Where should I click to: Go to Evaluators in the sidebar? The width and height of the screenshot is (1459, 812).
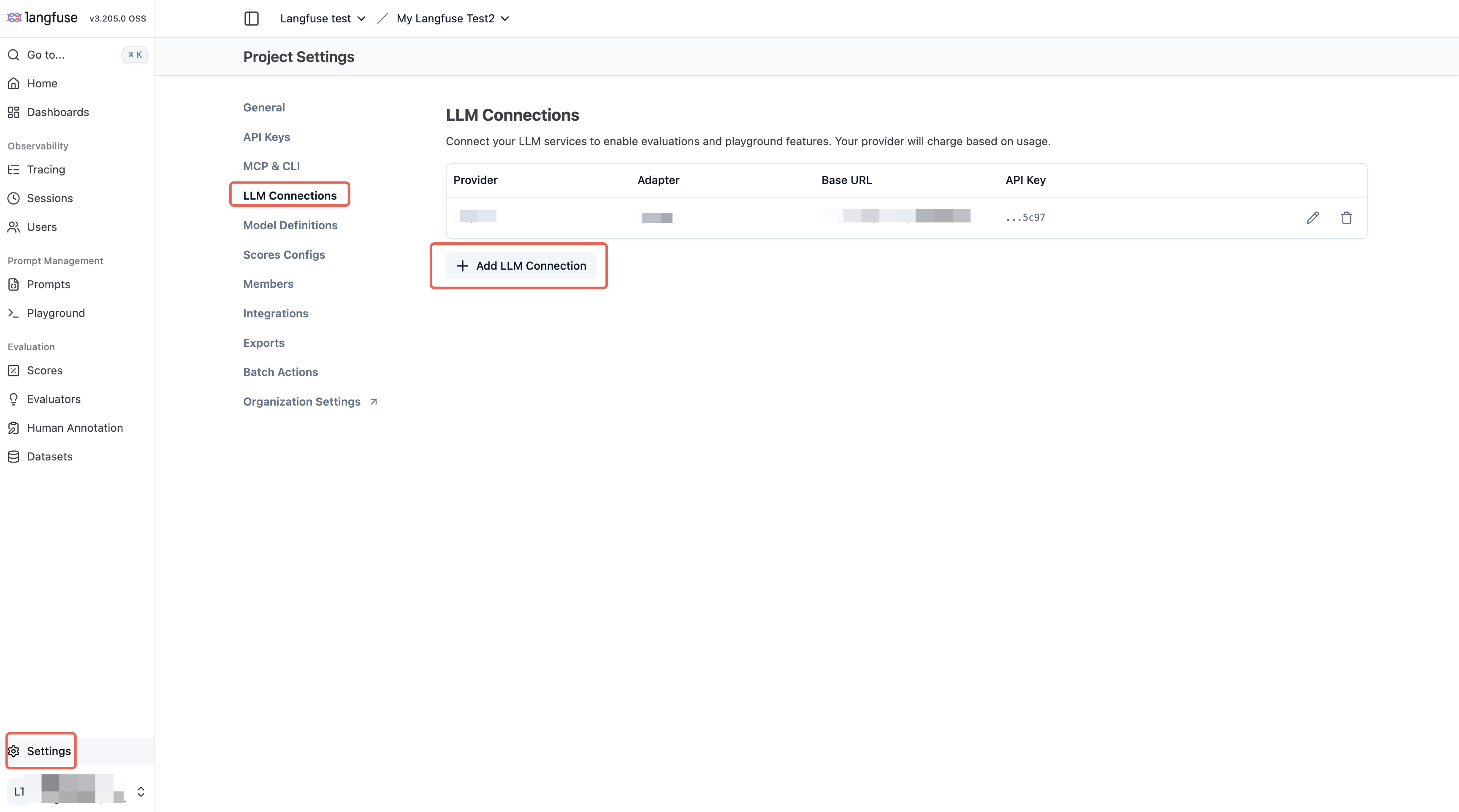(77, 399)
